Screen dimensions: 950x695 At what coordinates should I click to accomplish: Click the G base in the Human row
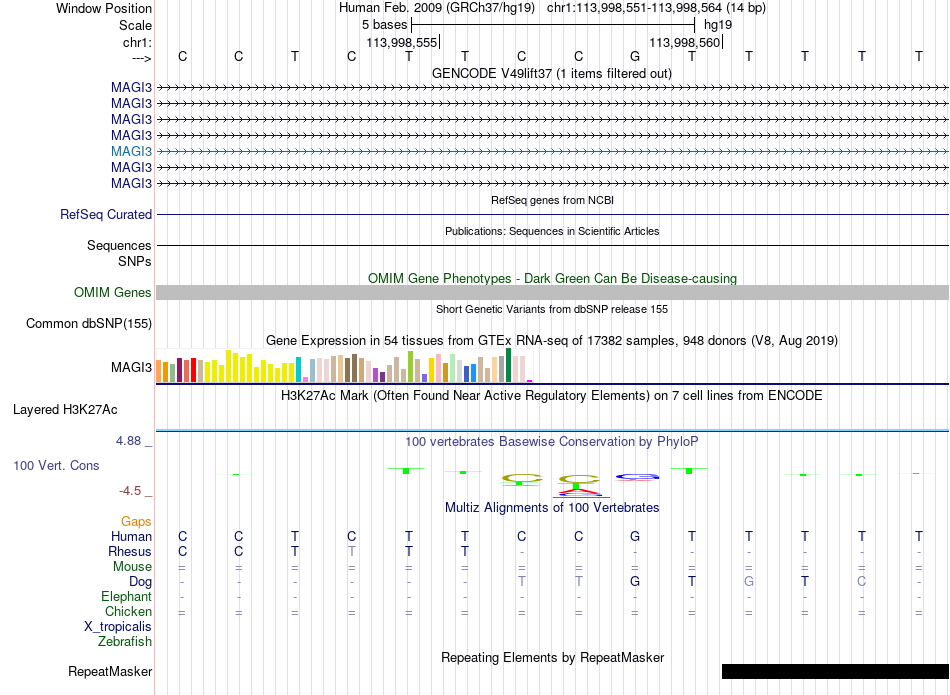635,536
